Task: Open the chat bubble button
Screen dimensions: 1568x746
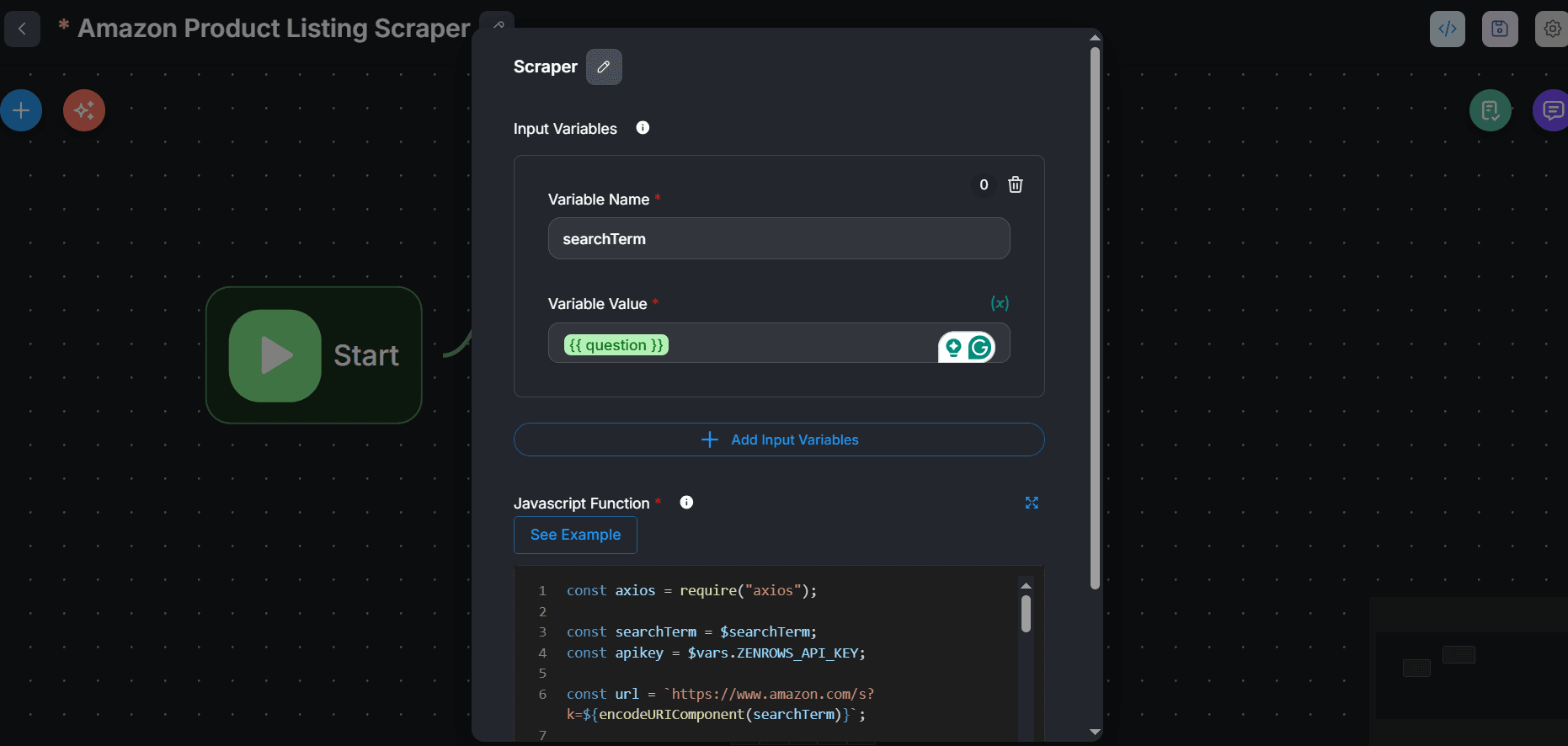Action: [x=1552, y=110]
